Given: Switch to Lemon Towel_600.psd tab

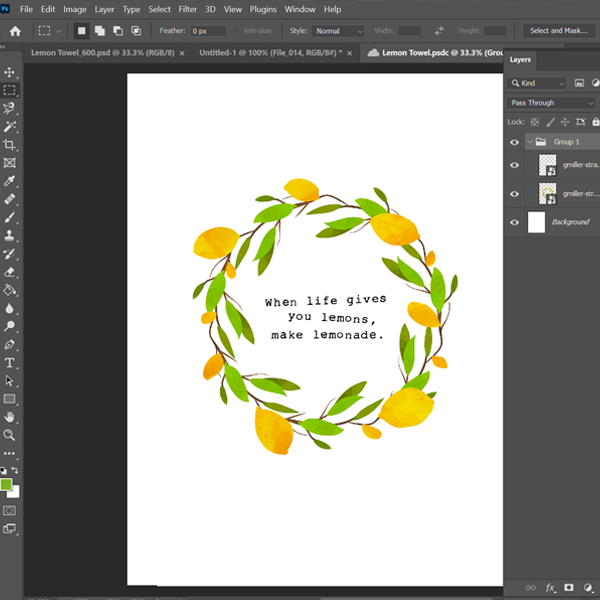Looking at the screenshot, I should (x=103, y=53).
